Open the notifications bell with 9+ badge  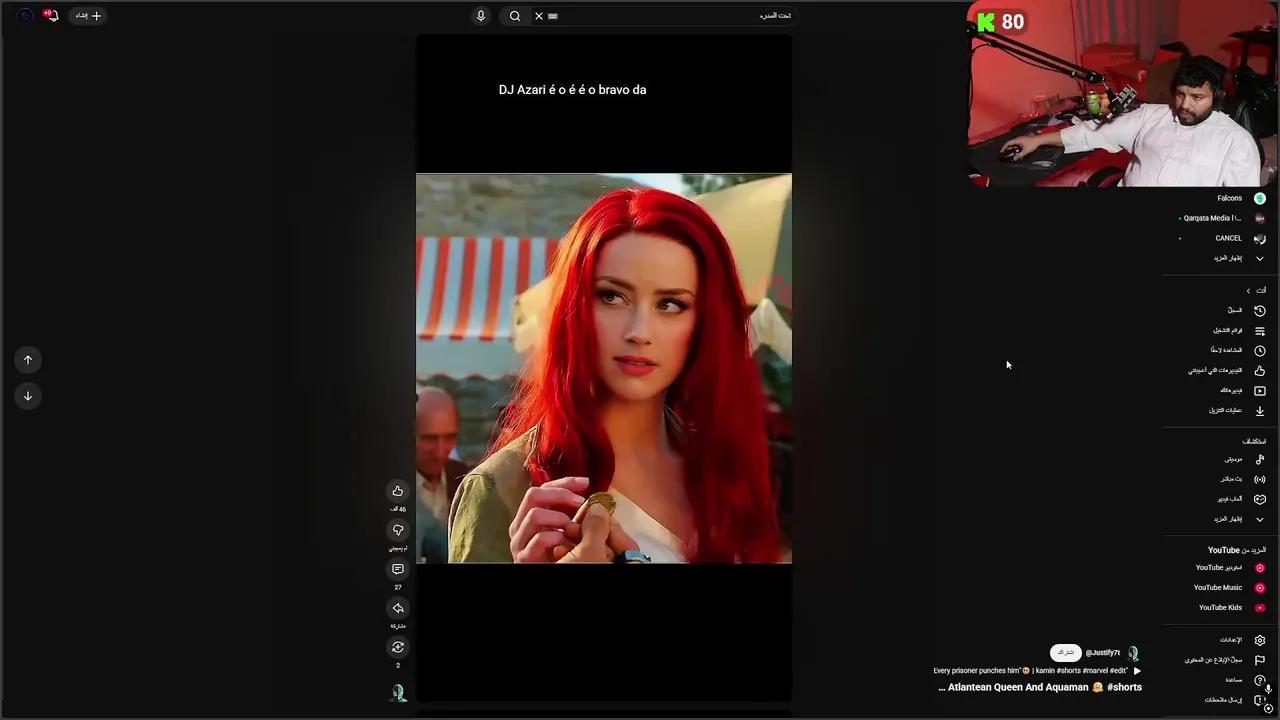click(x=50, y=16)
